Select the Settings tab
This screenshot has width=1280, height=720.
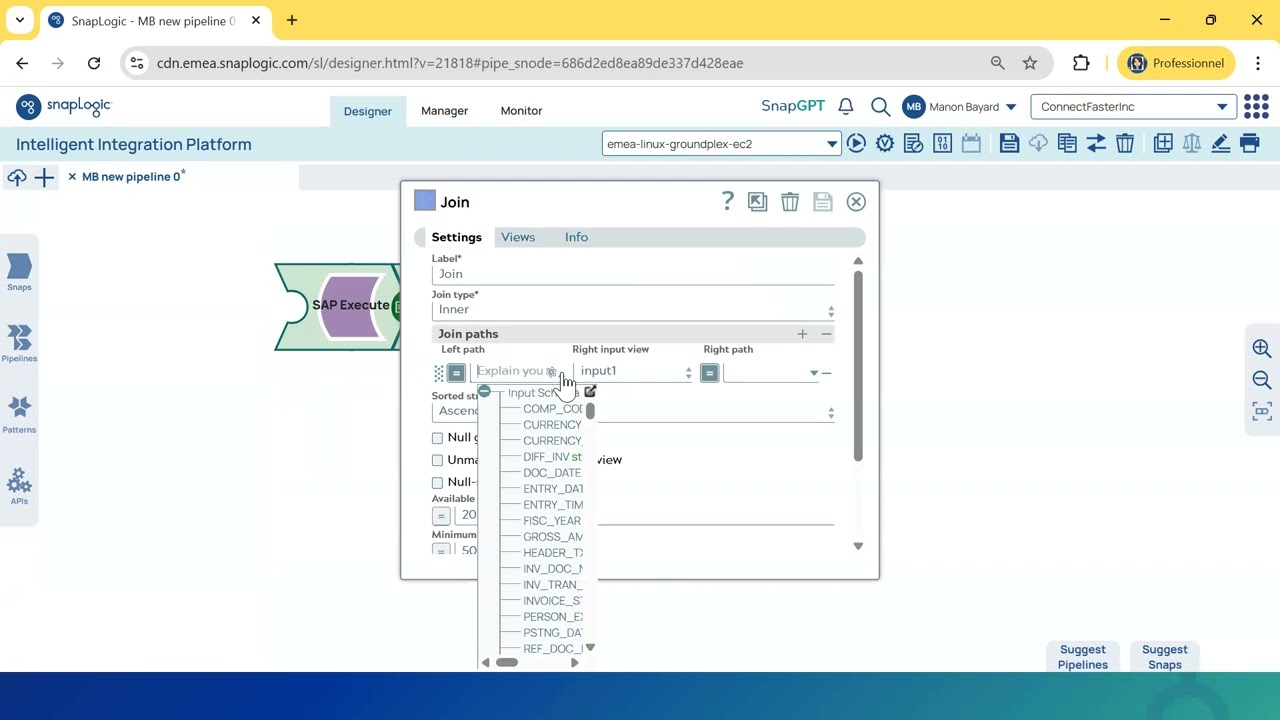(x=456, y=237)
